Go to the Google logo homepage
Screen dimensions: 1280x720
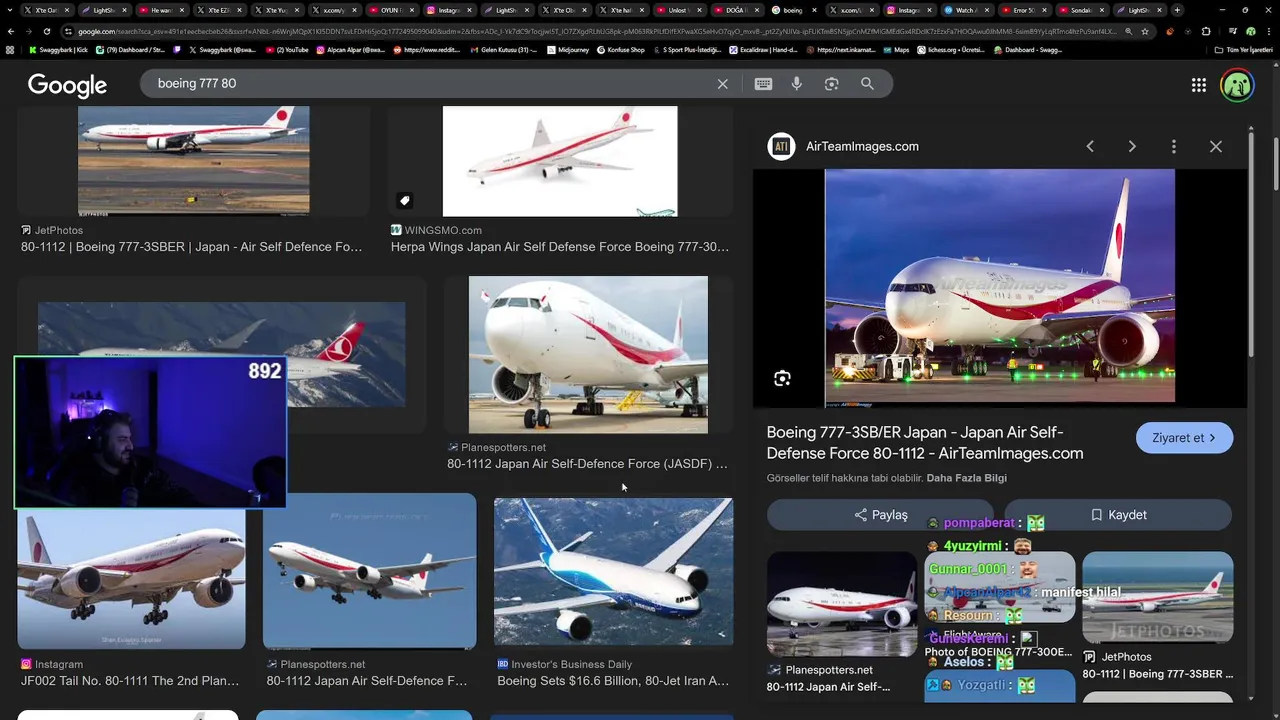point(67,85)
